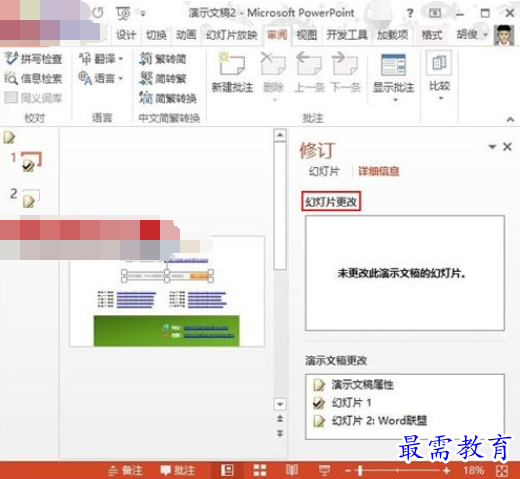Click the selected text box on the slide
The image size is (520, 479).
[x=167, y=276]
